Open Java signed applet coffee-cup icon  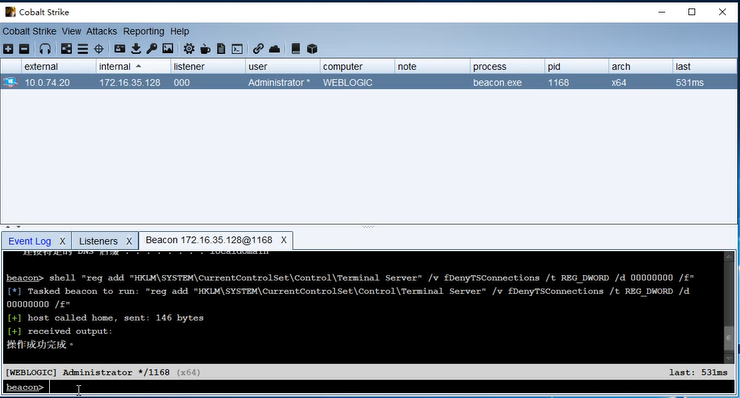click(x=205, y=49)
